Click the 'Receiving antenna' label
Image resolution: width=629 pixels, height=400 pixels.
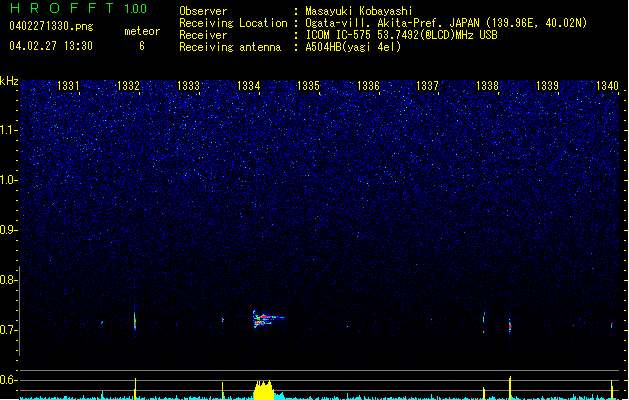230,47
